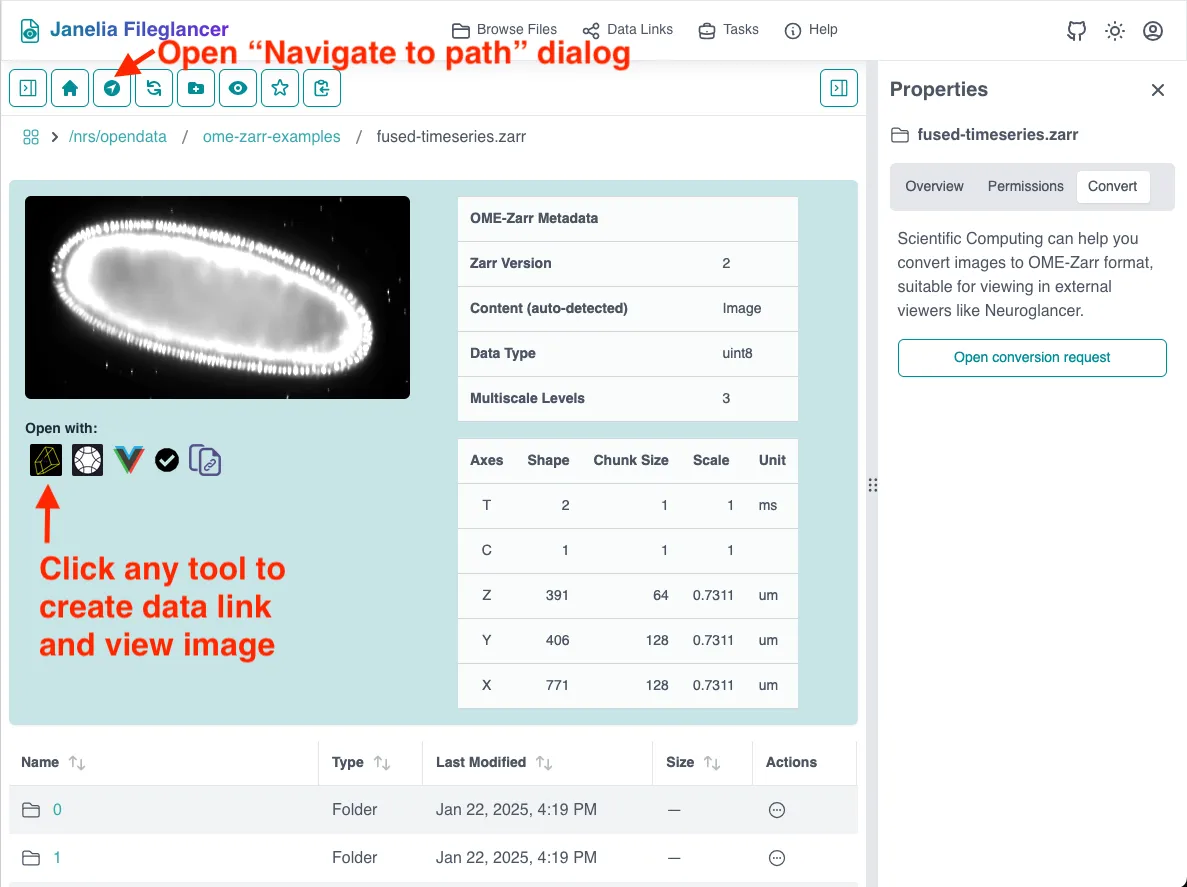This screenshot has height=887, width=1187.
Task: Refresh the file list
Action: pos(154,88)
